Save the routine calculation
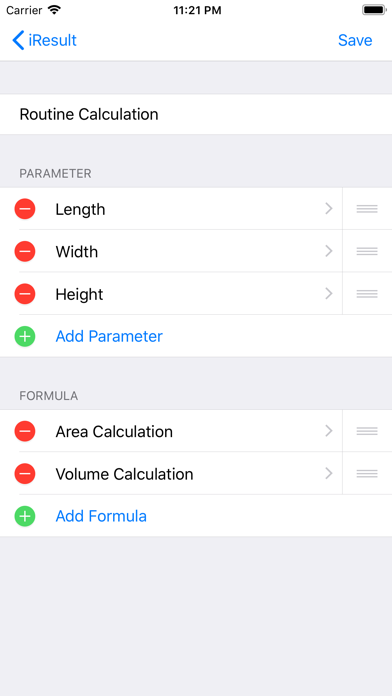 coord(355,40)
